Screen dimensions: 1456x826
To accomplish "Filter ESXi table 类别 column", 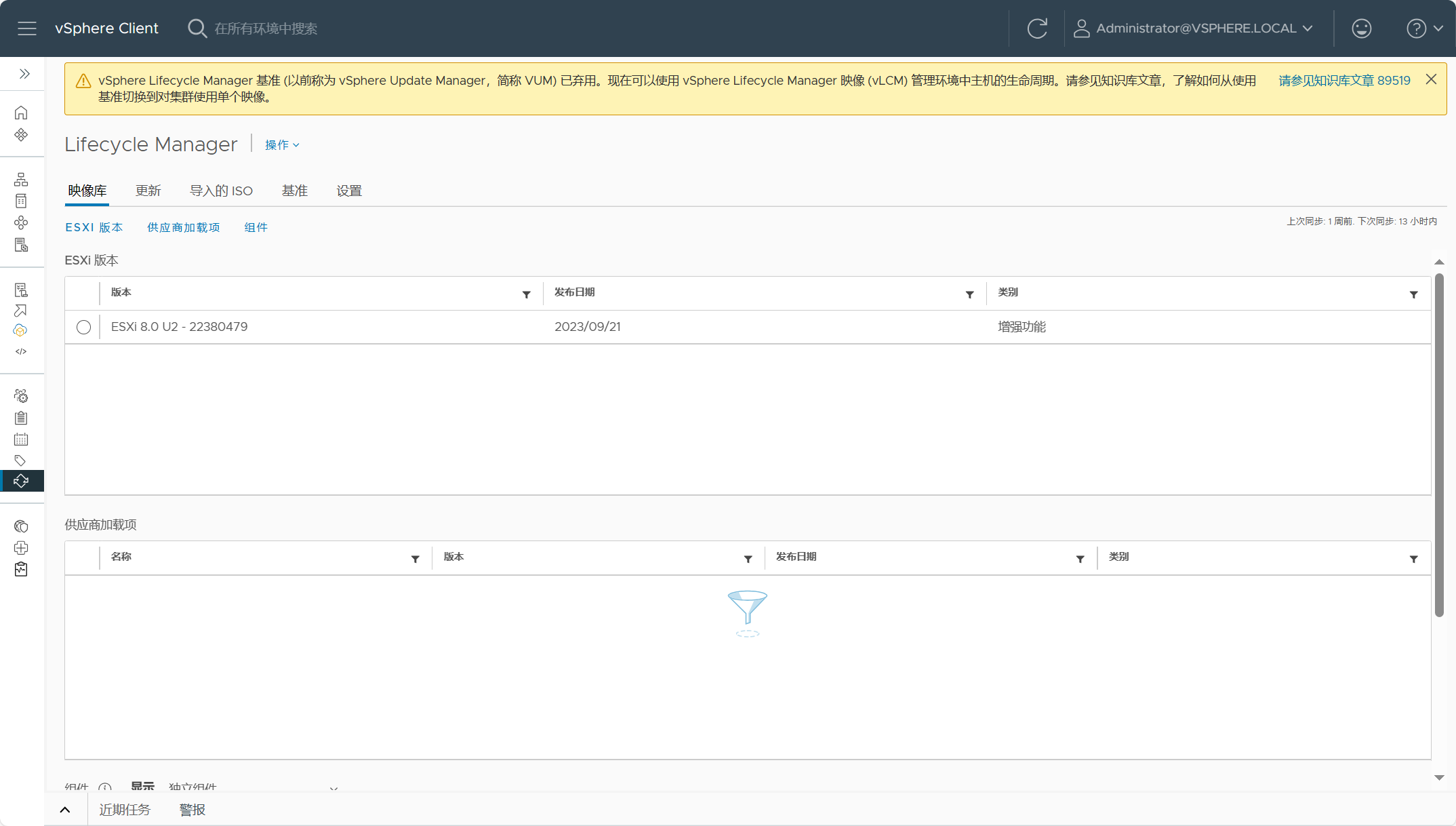I will click(x=1413, y=294).
